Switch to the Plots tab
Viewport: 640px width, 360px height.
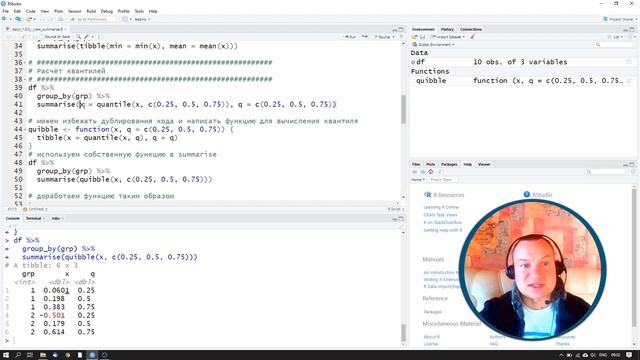[x=430, y=164]
